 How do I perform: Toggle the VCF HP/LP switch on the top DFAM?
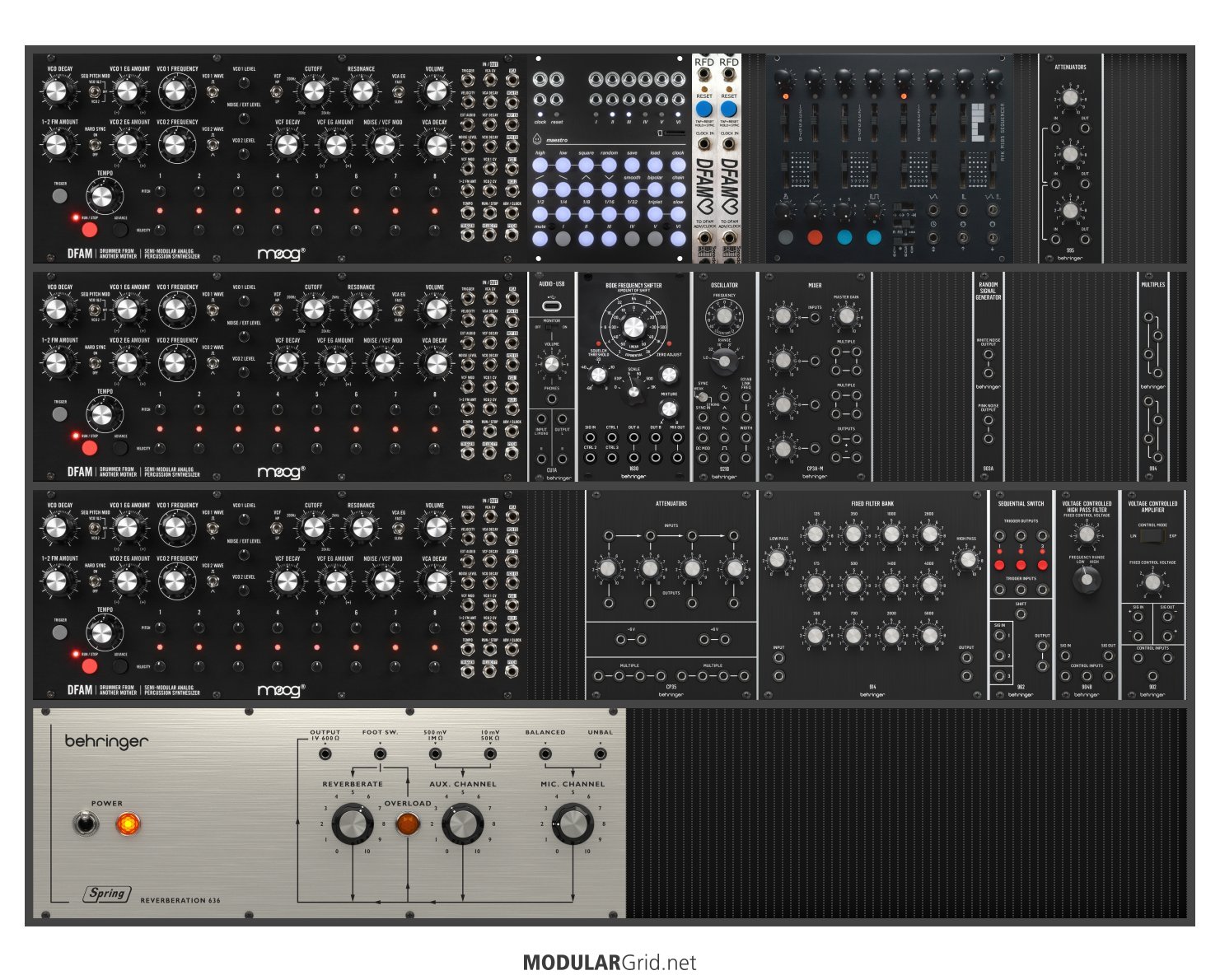[x=278, y=91]
